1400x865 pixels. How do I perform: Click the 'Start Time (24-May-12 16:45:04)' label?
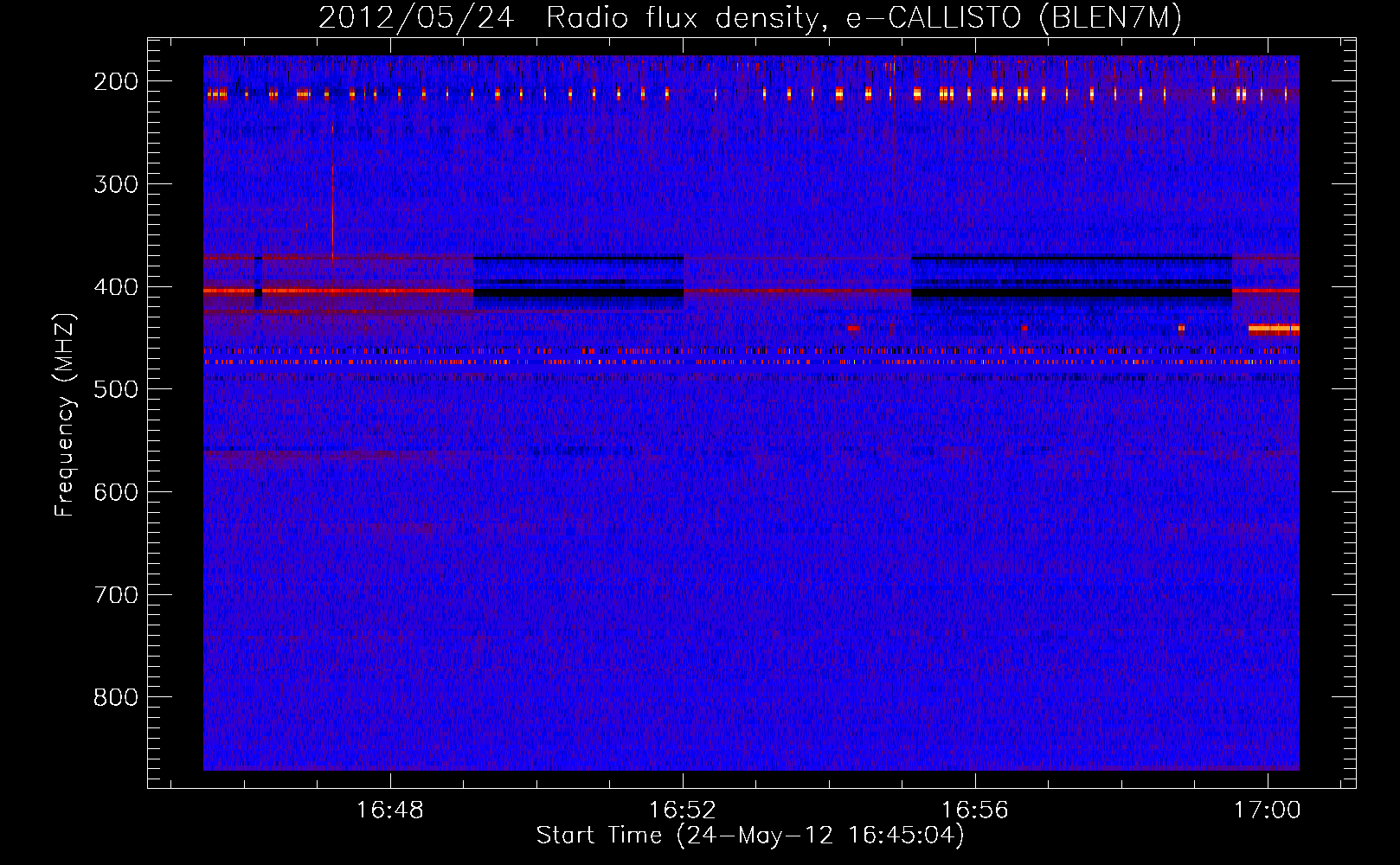coord(750,836)
